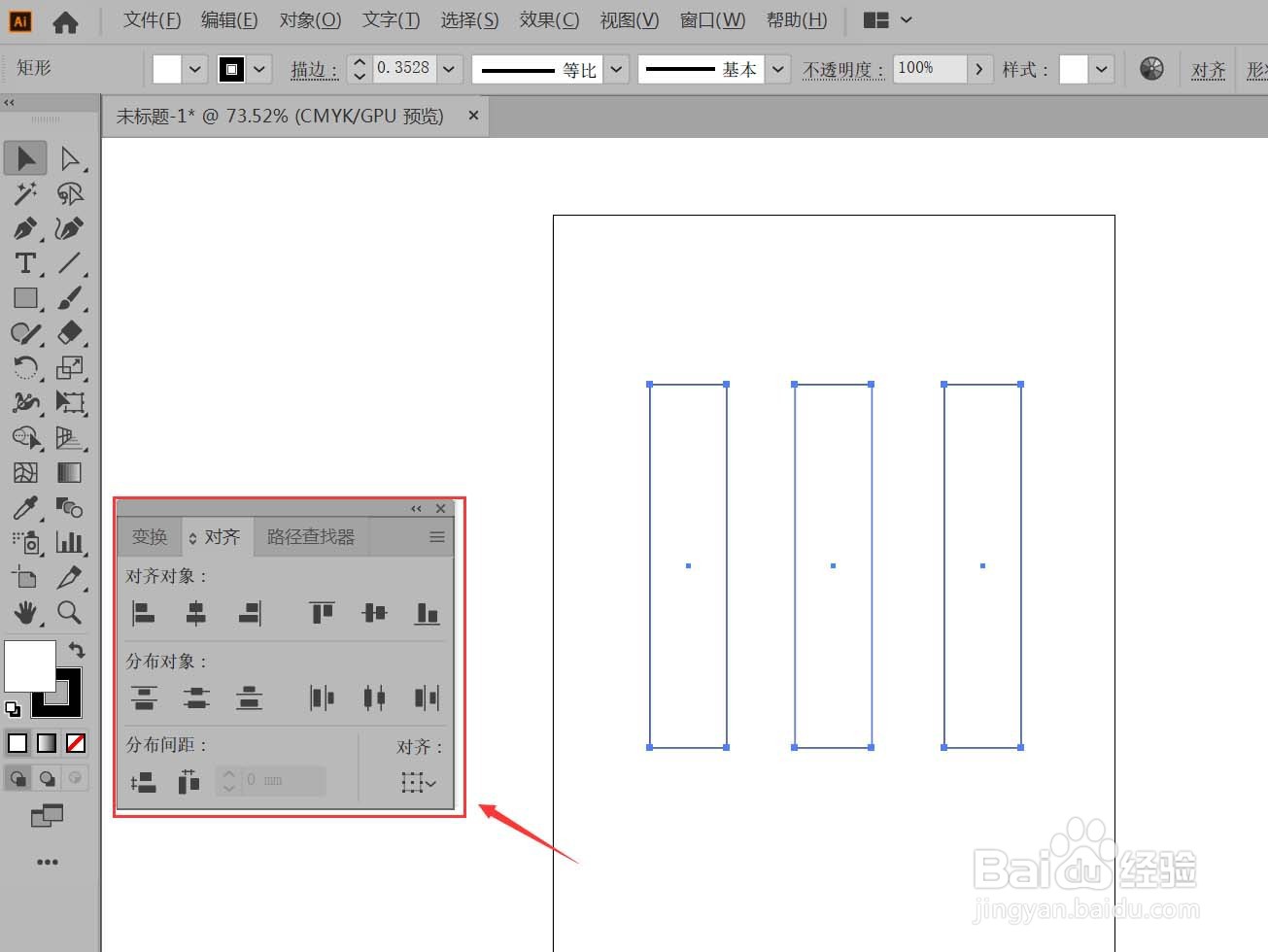Viewport: 1268px width, 952px height.
Task: Enable Draw Behind mode
Action: tap(47, 778)
